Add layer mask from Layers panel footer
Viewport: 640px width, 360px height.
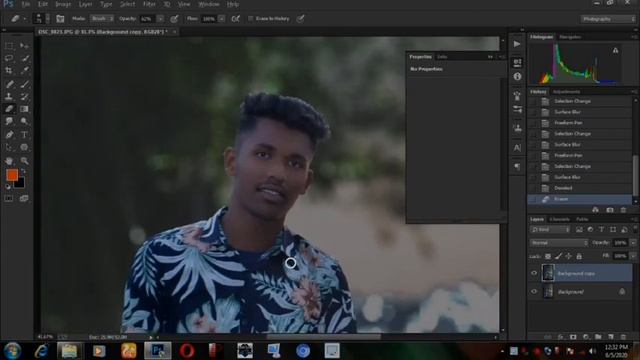[x=573, y=337]
